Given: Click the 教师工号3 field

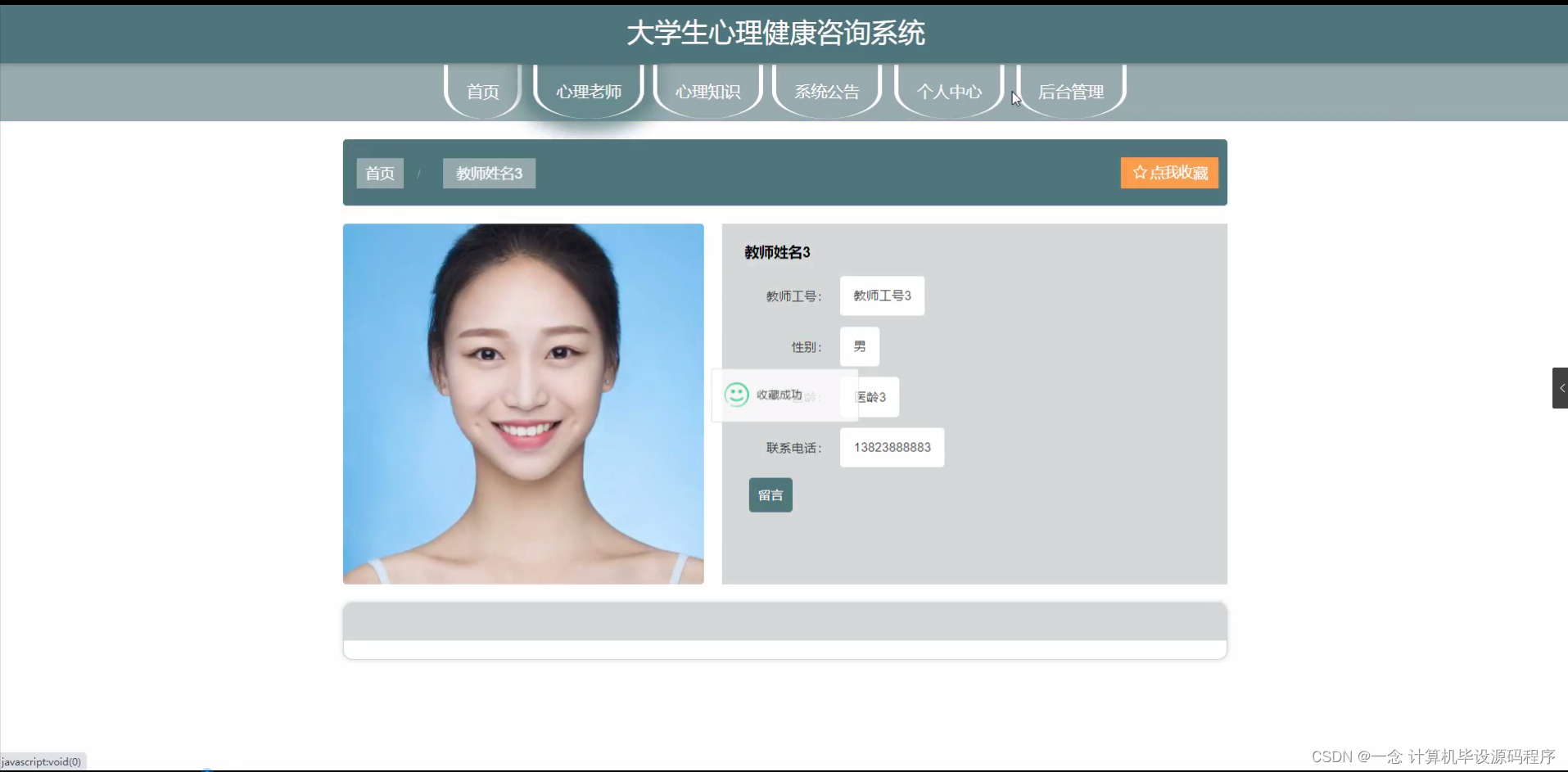Looking at the screenshot, I should 881,296.
